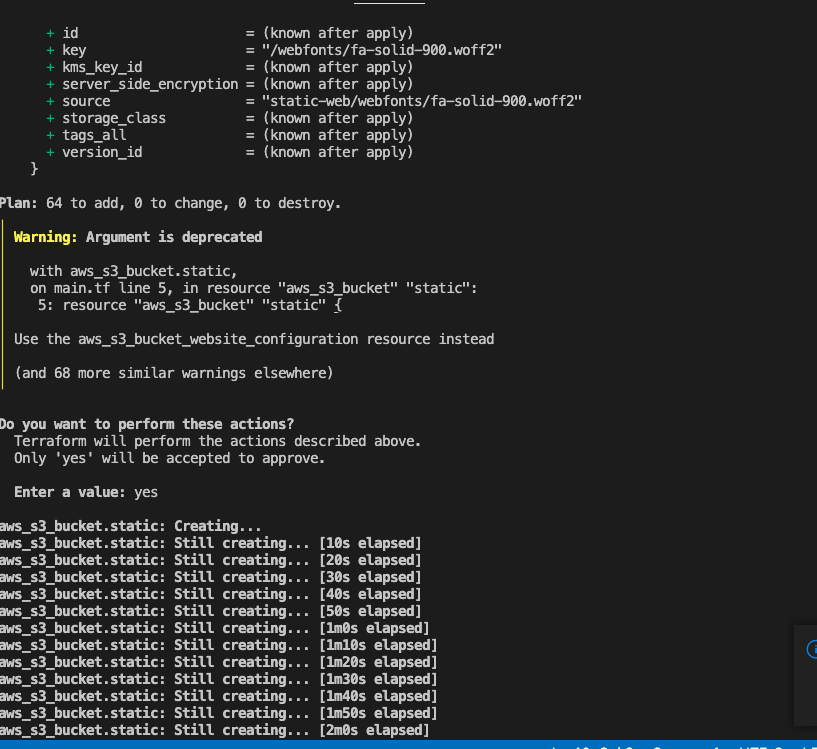Click the warning triangle text 'Warning: Argument is deprecated'

135,237
